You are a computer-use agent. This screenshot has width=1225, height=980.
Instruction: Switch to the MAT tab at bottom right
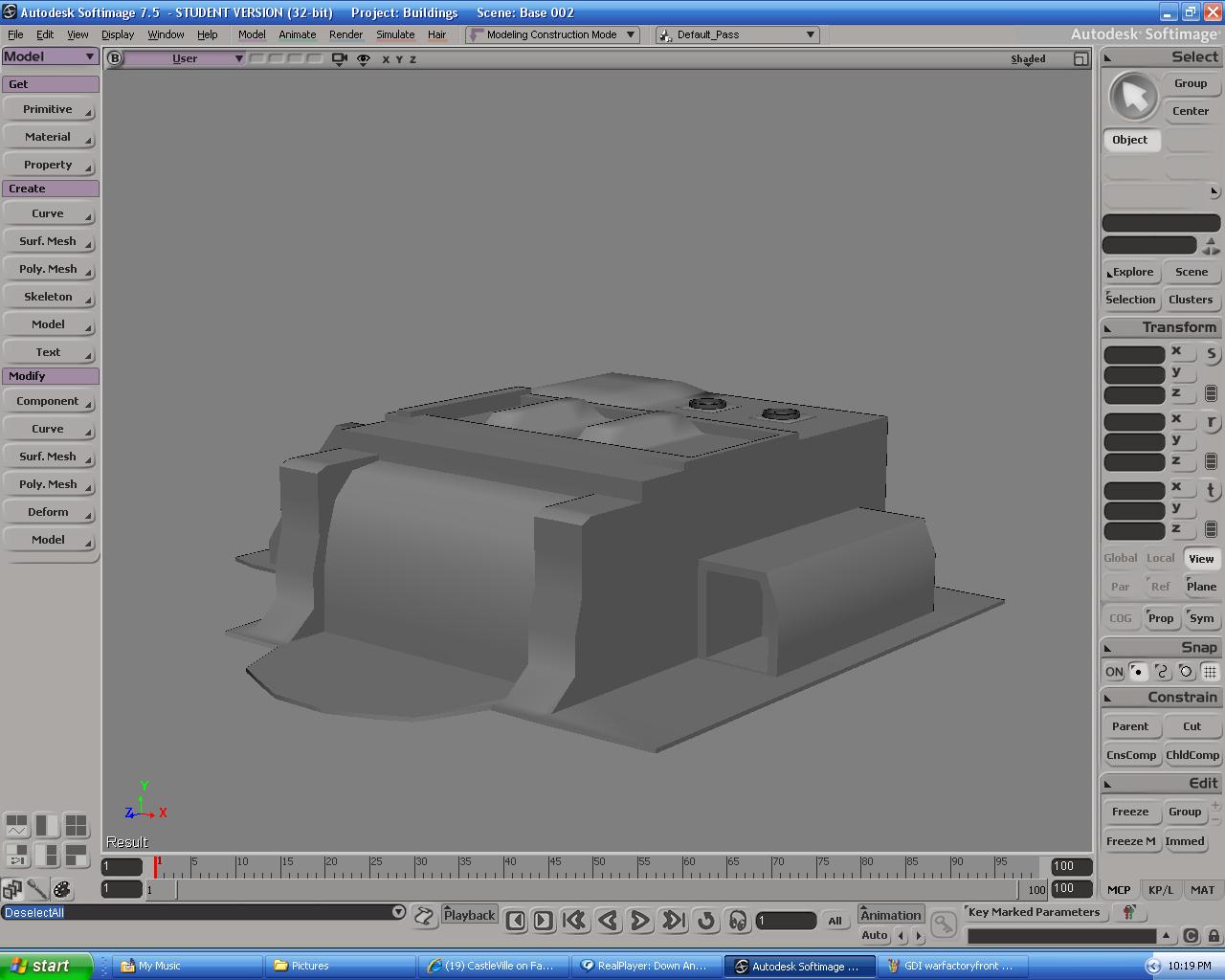tap(1202, 889)
